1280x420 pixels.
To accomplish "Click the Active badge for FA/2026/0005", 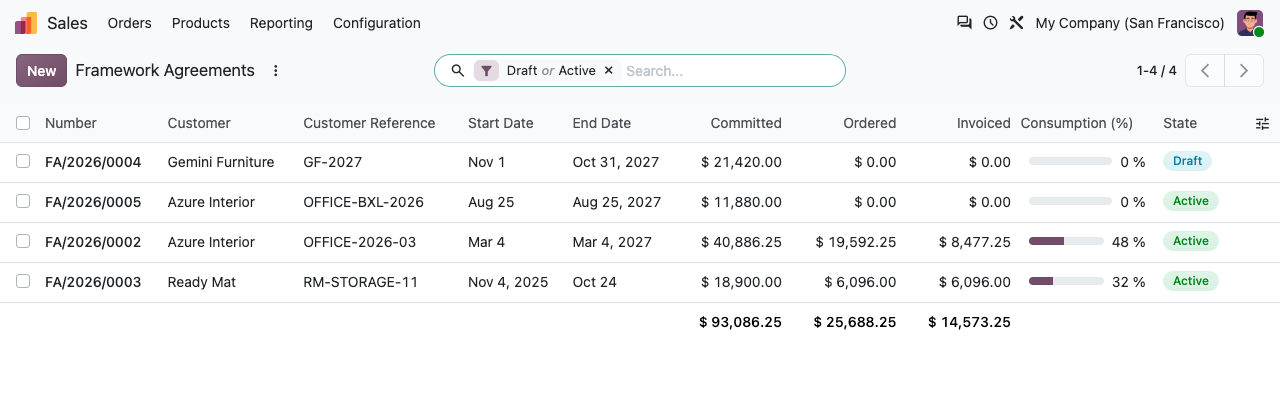I will (x=1191, y=201).
